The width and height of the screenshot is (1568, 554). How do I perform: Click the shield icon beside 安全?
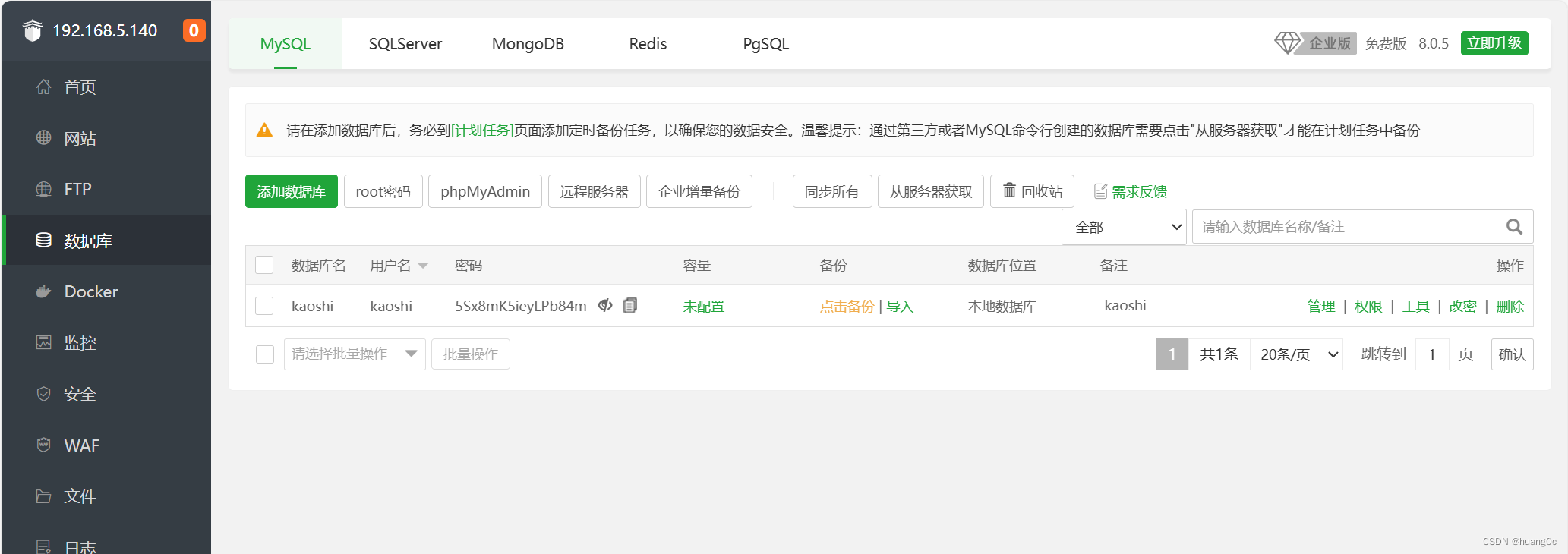click(x=44, y=394)
